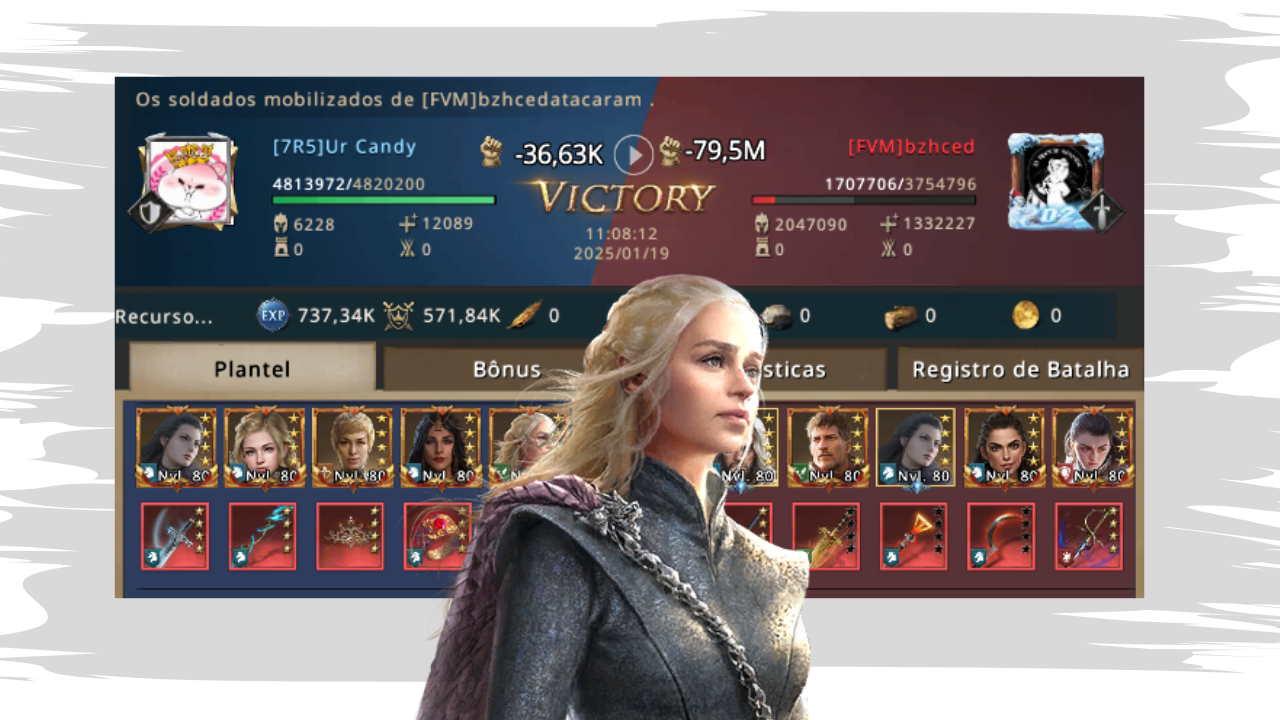Click the tiara equipment icon on the attacker side
Screen dimensions: 1280x720
coord(351,537)
